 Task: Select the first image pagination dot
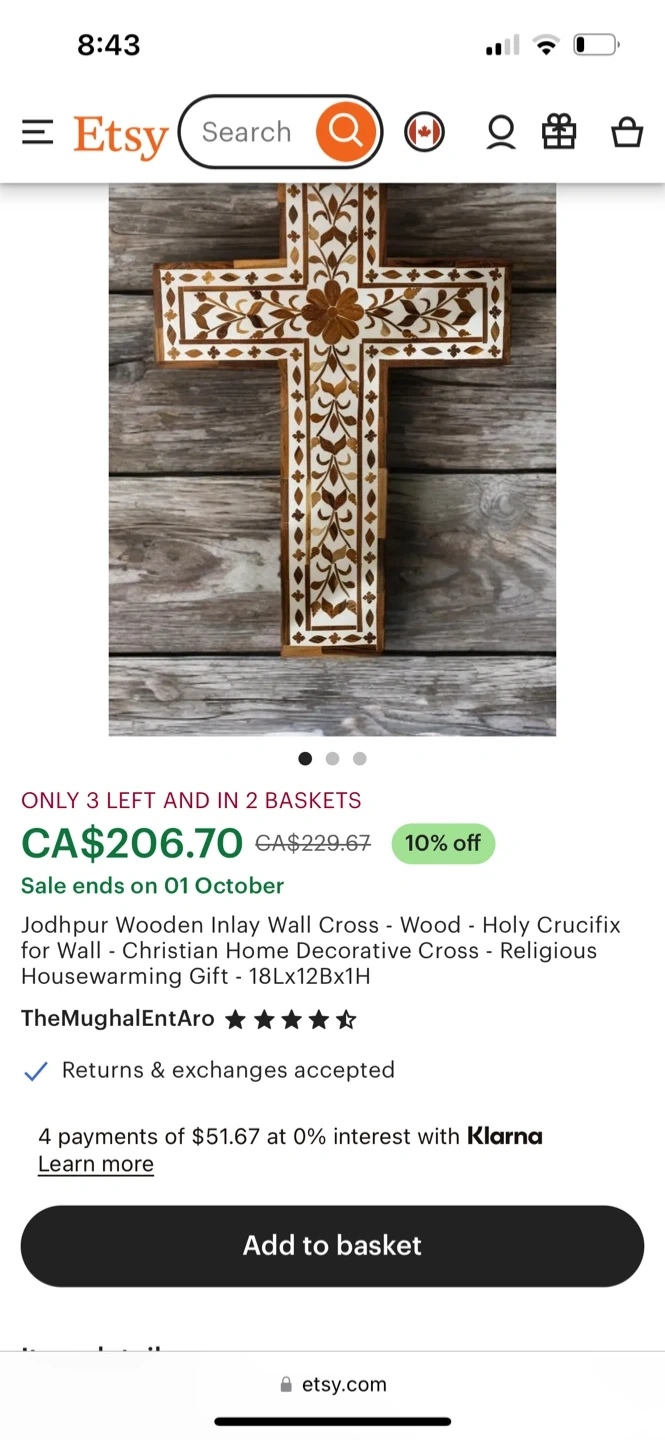(x=305, y=759)
